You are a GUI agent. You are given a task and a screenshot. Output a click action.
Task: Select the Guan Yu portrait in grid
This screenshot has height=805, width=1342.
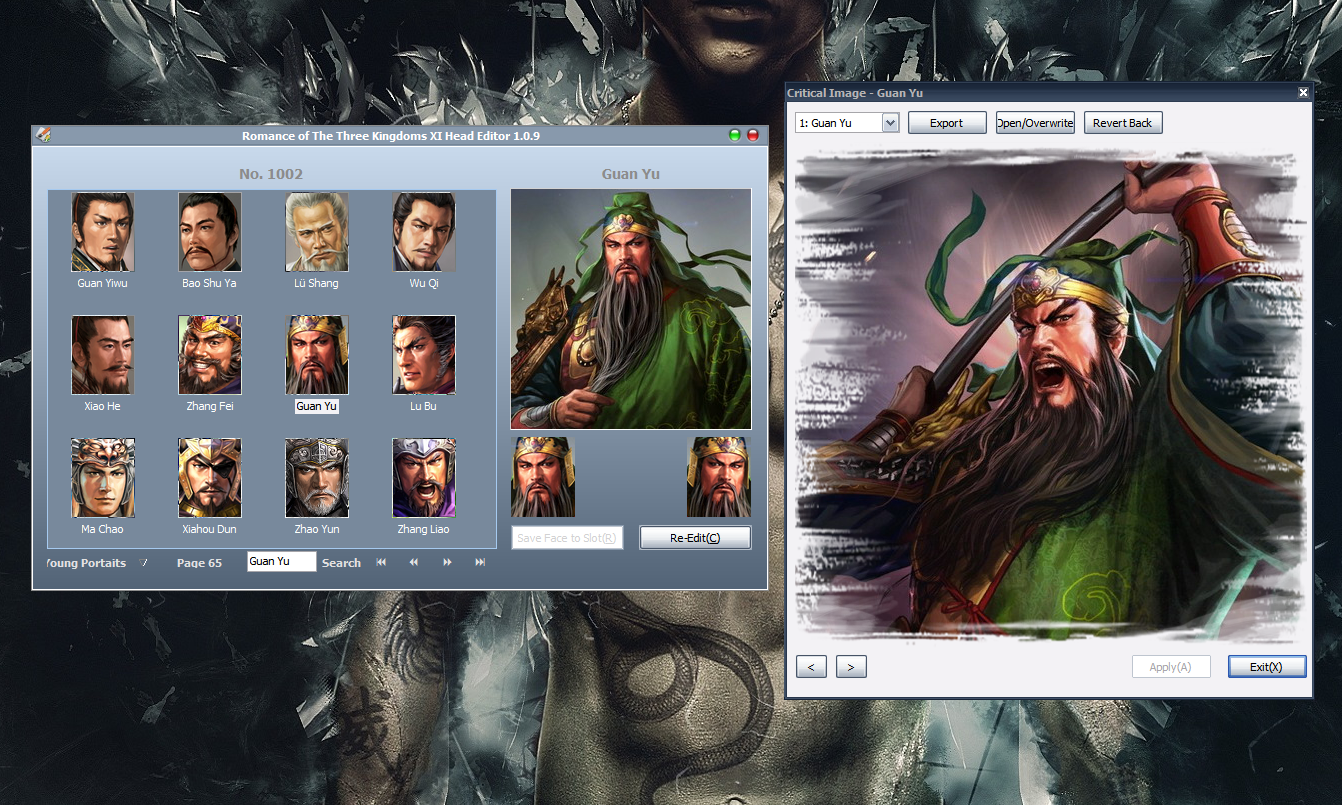317,355
